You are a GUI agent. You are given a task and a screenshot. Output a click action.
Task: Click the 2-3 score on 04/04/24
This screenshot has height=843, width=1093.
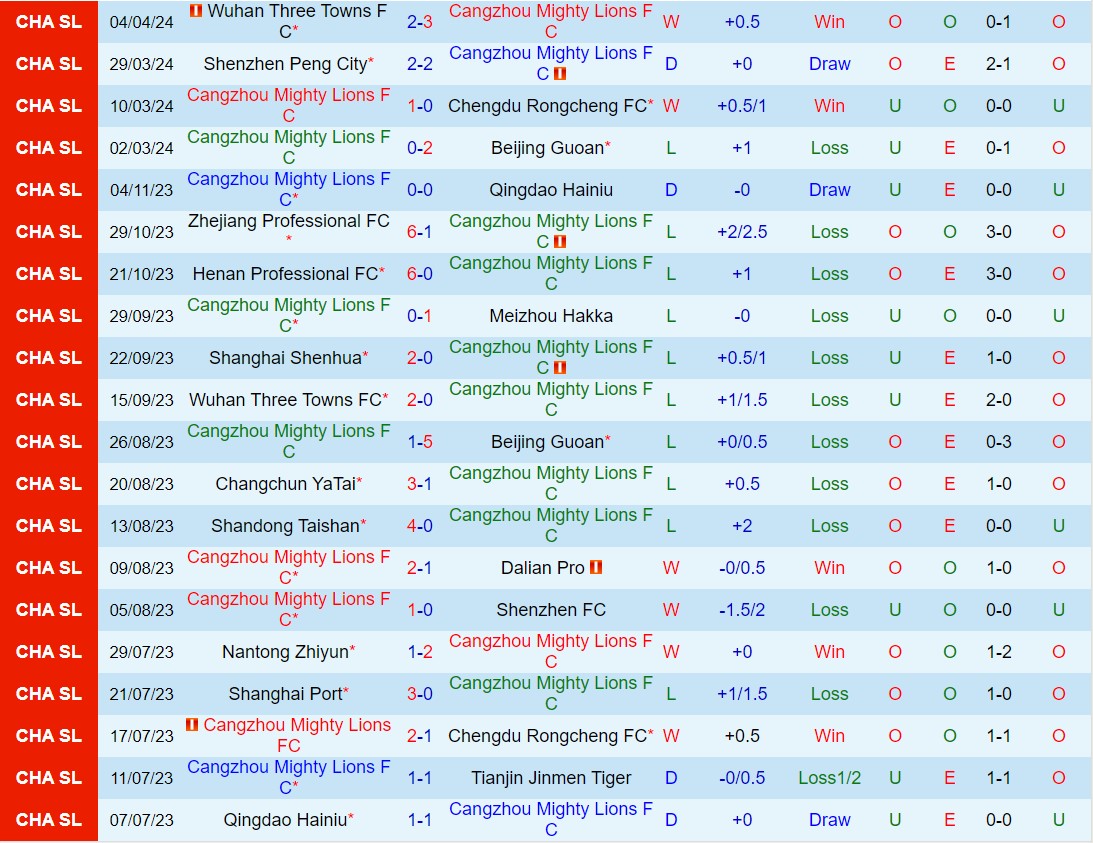click(x=420, y=22)
